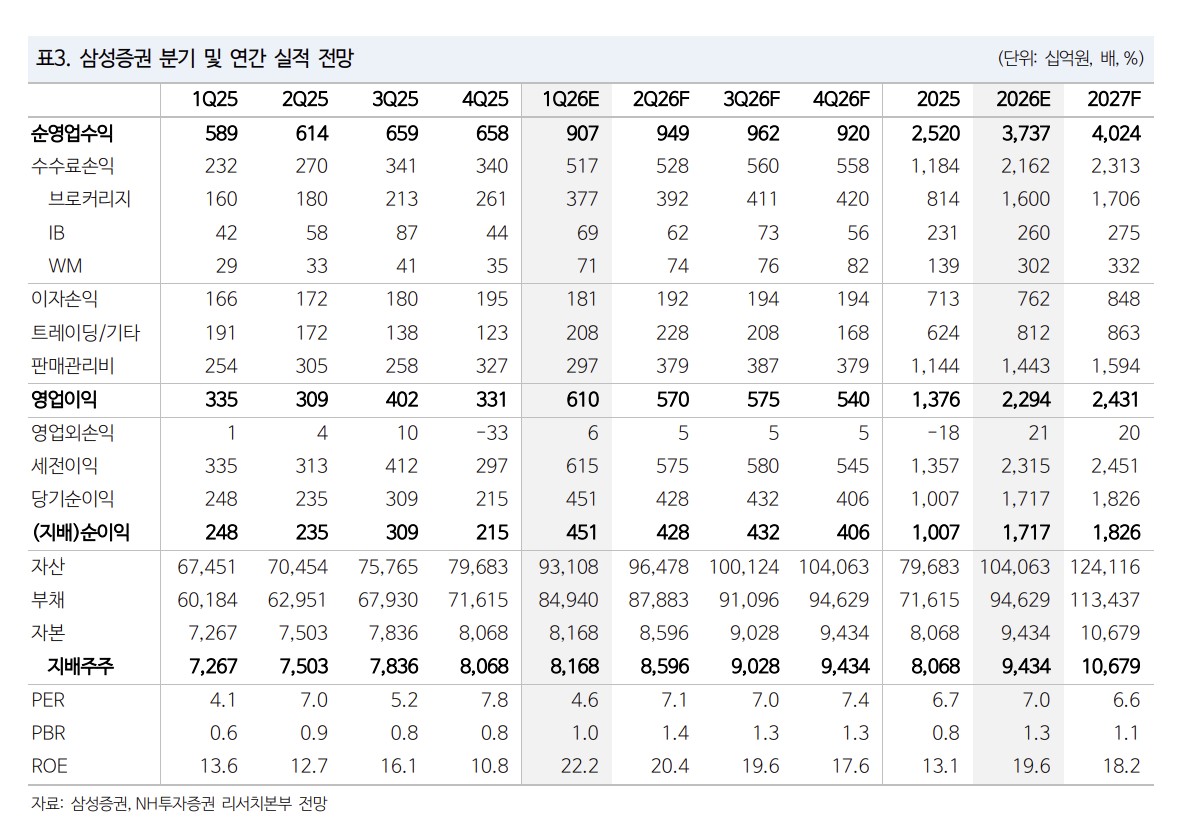Click the (지배)순이익 row label
The width and height of the screenshot is (1188, 834).
pyautogui.click(x=80, y=533)
